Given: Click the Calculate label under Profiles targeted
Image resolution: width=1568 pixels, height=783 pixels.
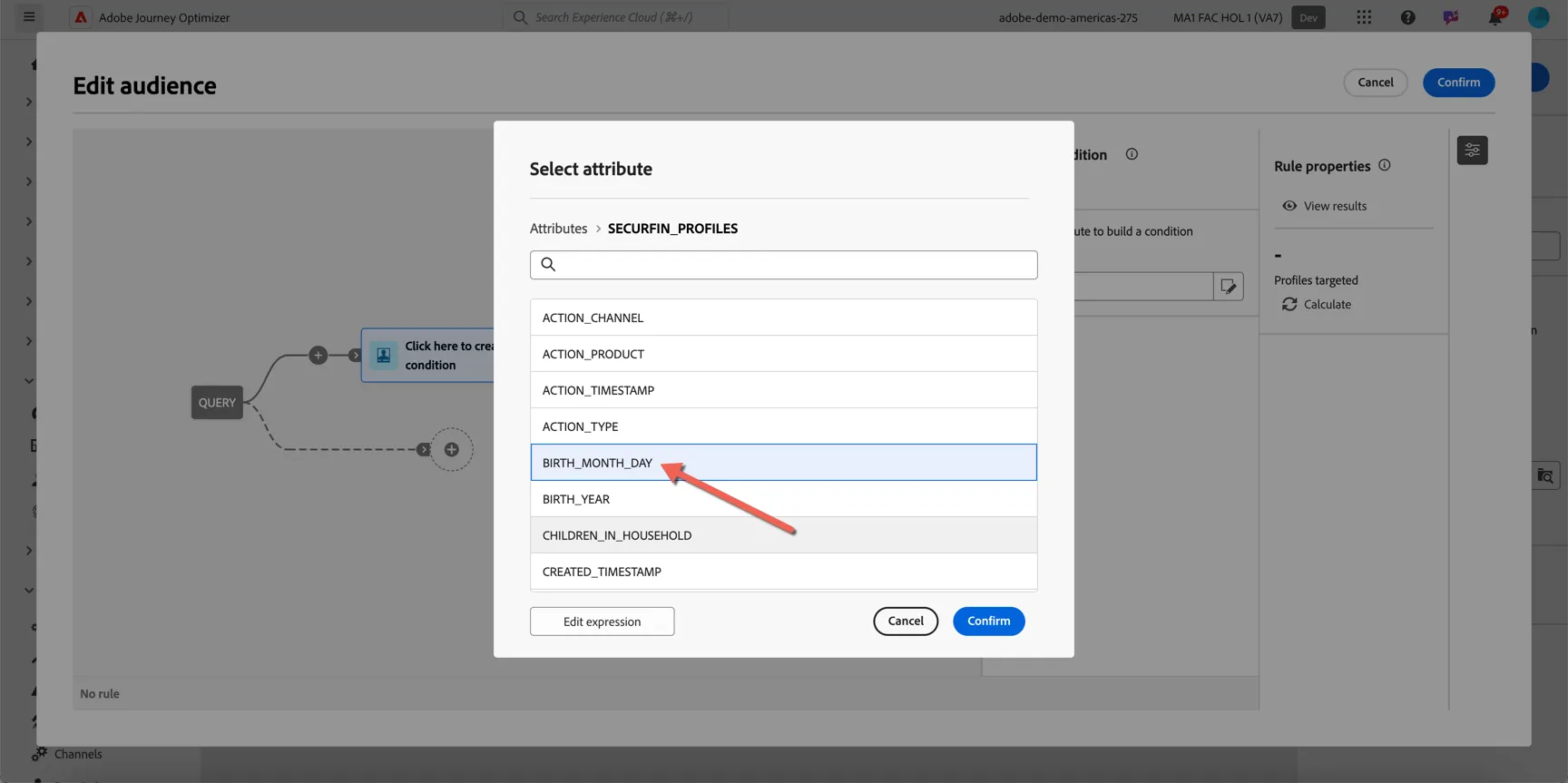Looking at the screenshot, I should coord(1328,304).
